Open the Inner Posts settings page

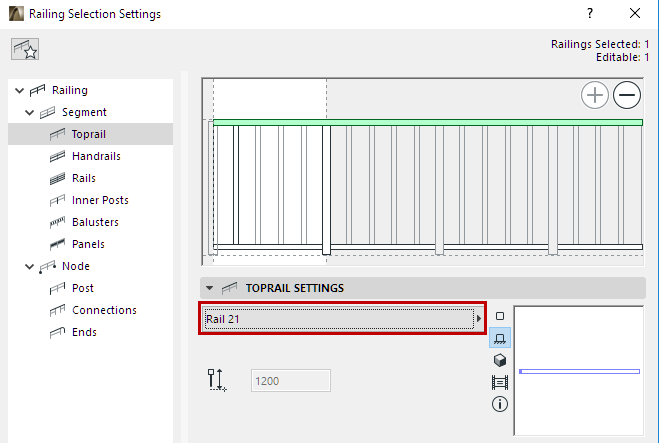100,200
